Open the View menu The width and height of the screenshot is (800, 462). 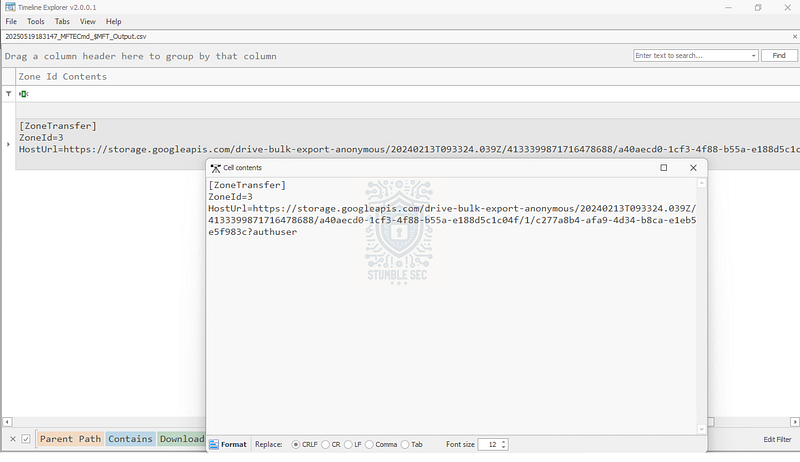click(x=87, y=21)
